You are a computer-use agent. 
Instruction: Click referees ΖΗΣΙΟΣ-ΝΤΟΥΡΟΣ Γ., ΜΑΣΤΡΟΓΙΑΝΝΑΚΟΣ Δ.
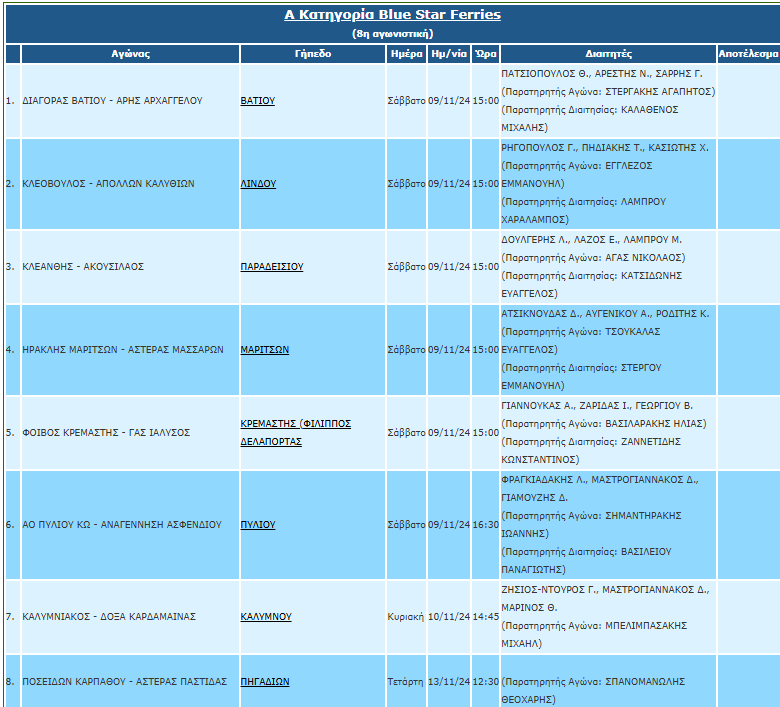[x=605, y=590]
